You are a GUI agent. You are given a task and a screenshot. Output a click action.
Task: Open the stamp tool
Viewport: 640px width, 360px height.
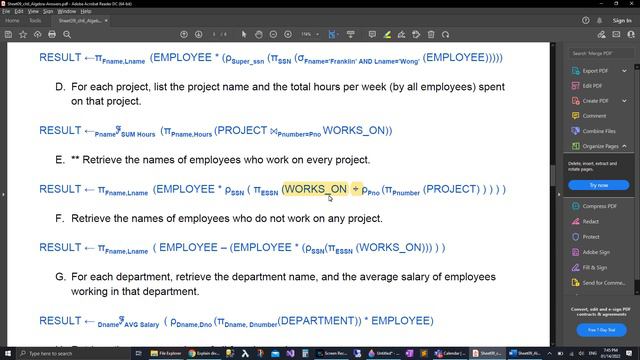coord(416,35)
